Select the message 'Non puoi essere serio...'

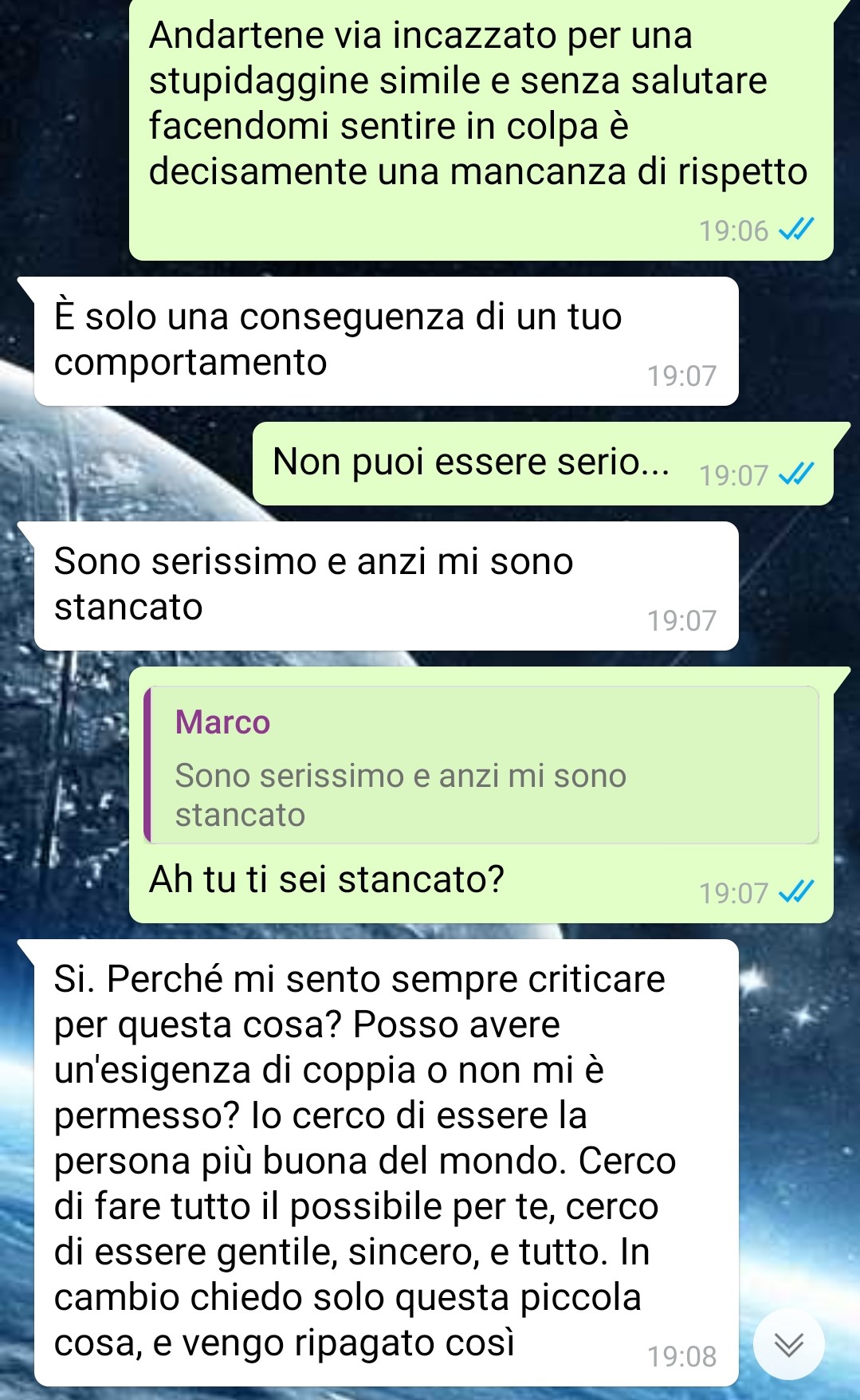click(x=543, y=463)
